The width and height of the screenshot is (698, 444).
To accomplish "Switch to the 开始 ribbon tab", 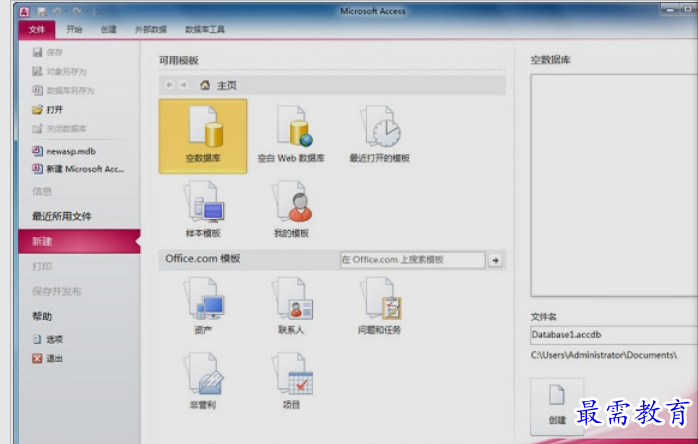I will coord(74,29).
